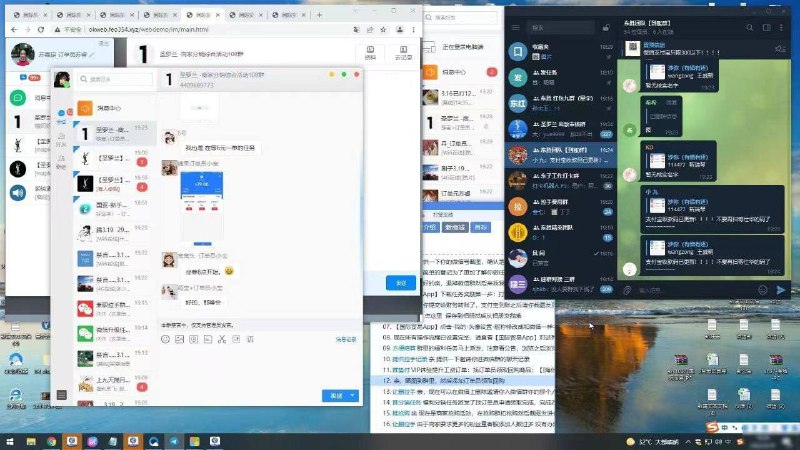Image resolution: width=800 pixels, height=450 pixels.
Task: Open Telegram chat with 东红 avatar
Action: (x=561, y=103)
